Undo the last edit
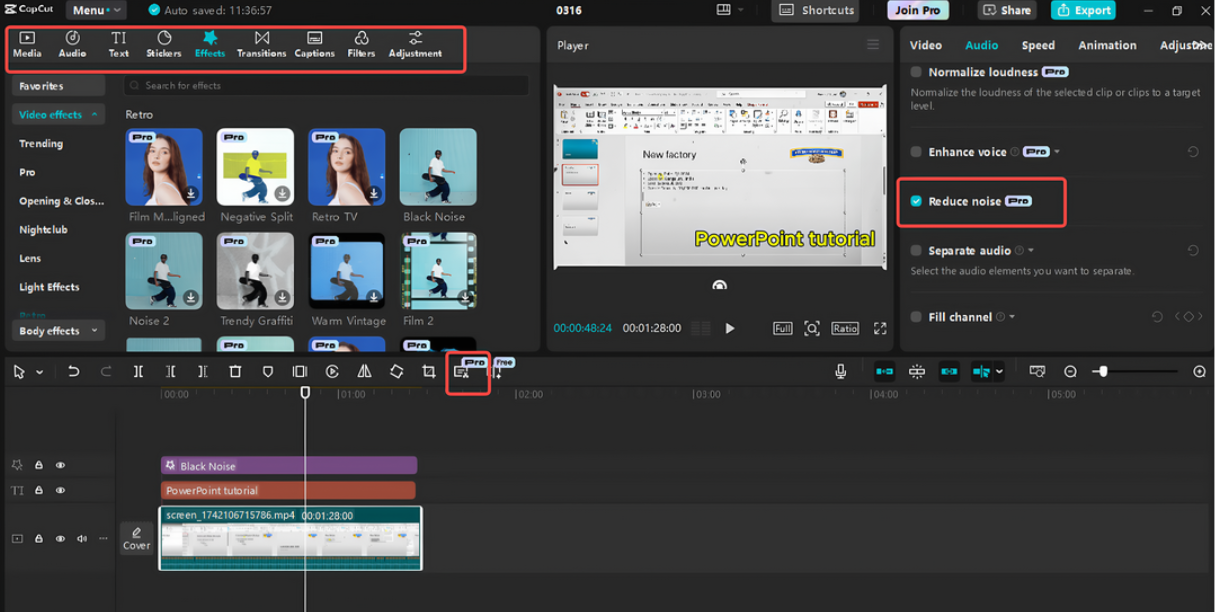This screenshot has height=612, width=1215. point(73,371)
